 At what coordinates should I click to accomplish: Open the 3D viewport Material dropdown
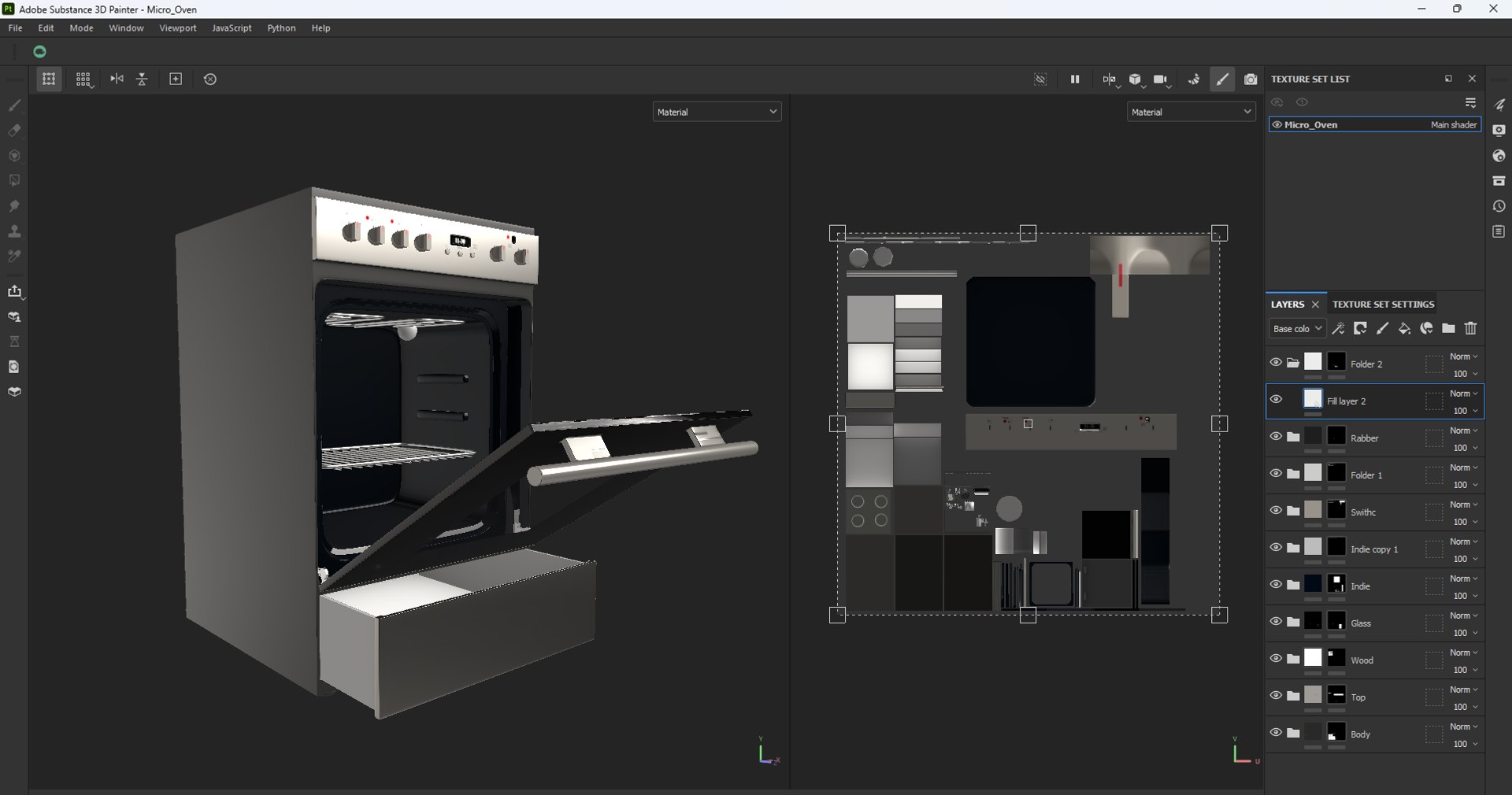point(717,112)
